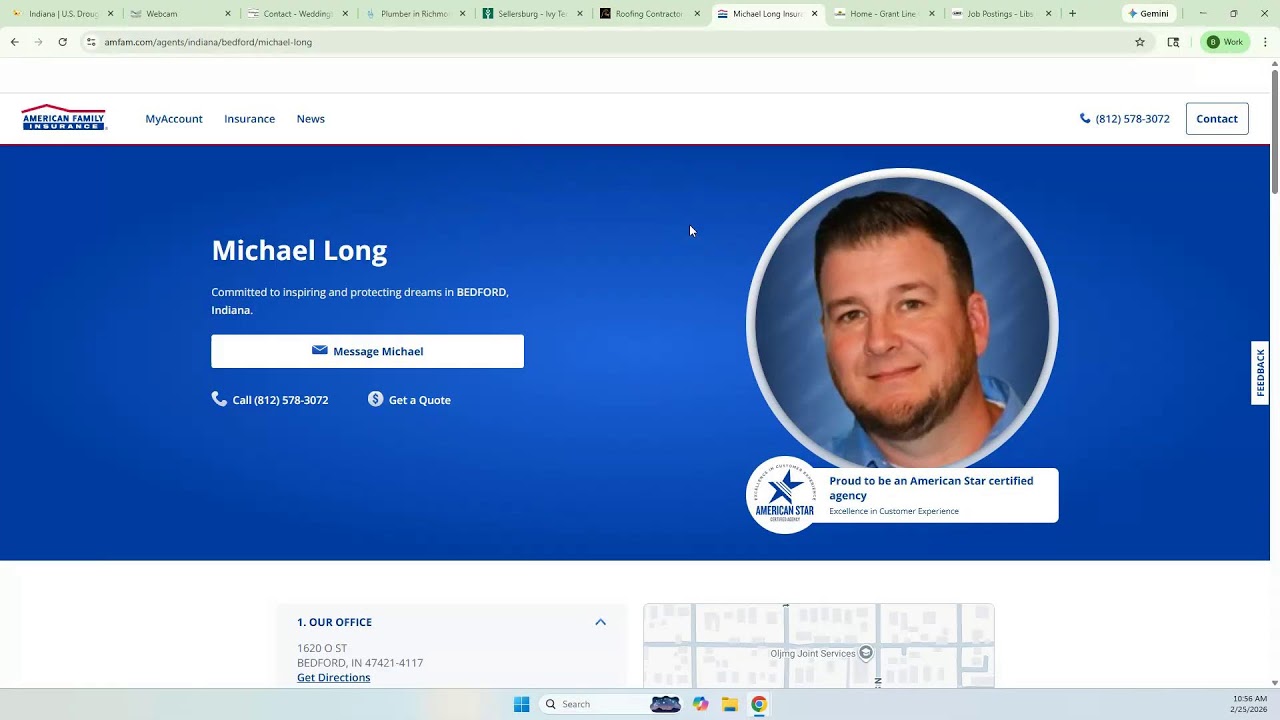The image size is (1280, 720).
Task: Close the Webcam tab
Action: [x=228, y=14]
